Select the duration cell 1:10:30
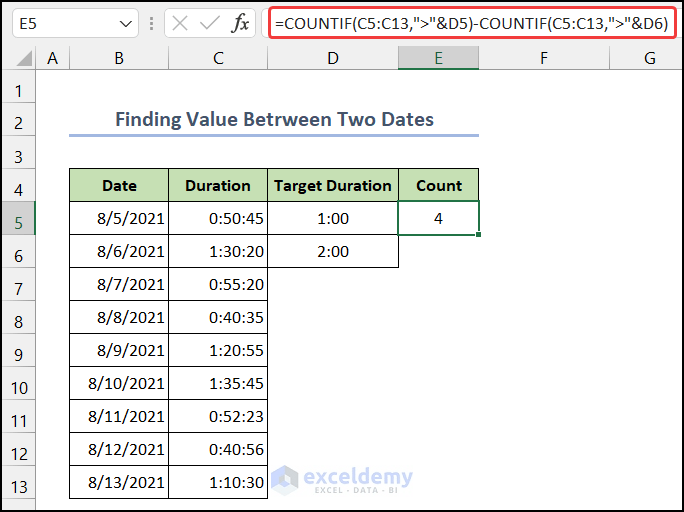The width and height of the screenshot is (684, 512). pyautogui.click(x=218, y=482)
